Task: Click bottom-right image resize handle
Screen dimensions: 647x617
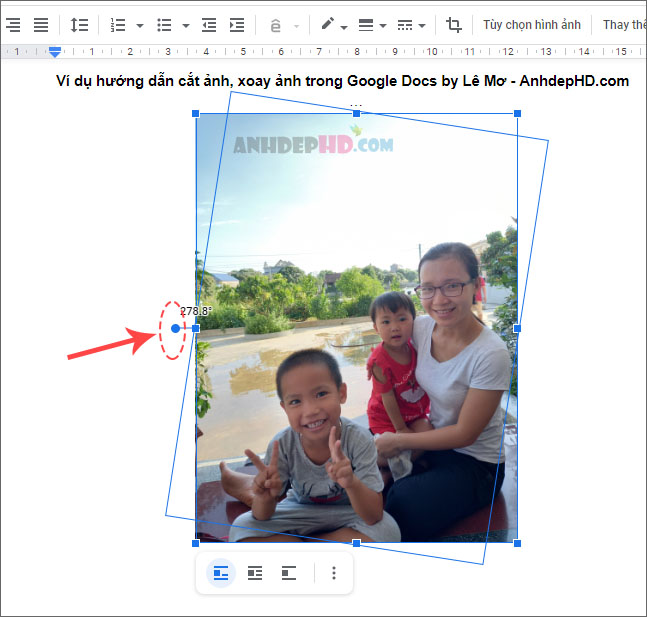Action: tap(517, 544)
